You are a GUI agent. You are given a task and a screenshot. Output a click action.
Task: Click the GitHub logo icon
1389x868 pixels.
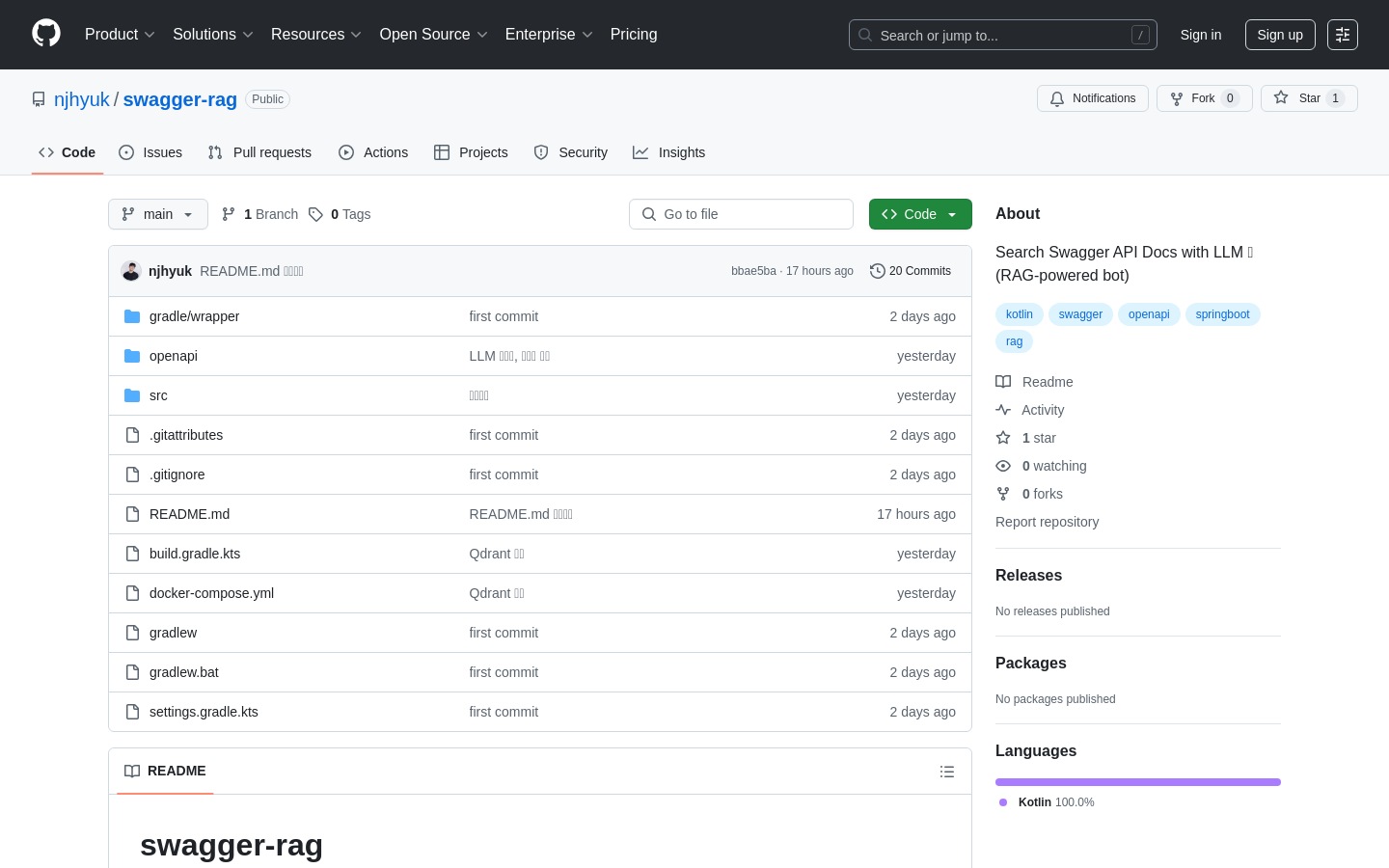(46, 34)
